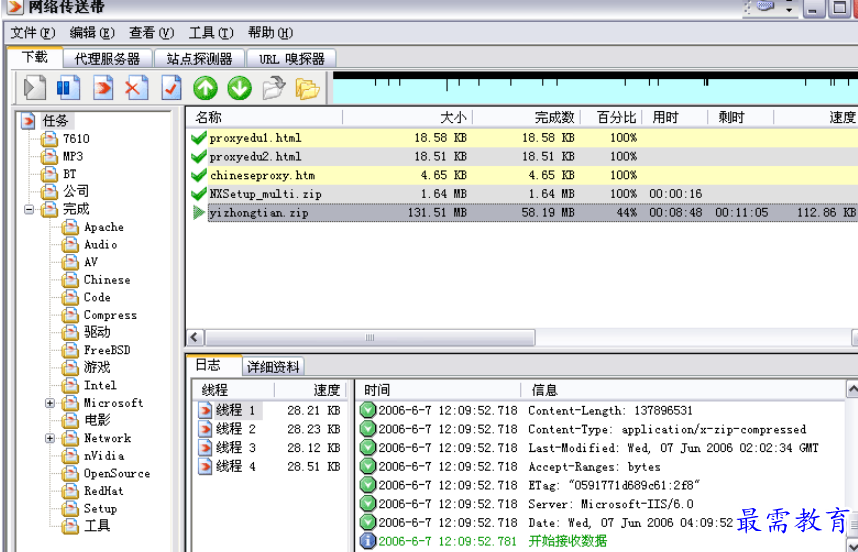Switch to the 代理服务器 tab
858x552 pixels.
pyautogui.click(x=107, y=58)
